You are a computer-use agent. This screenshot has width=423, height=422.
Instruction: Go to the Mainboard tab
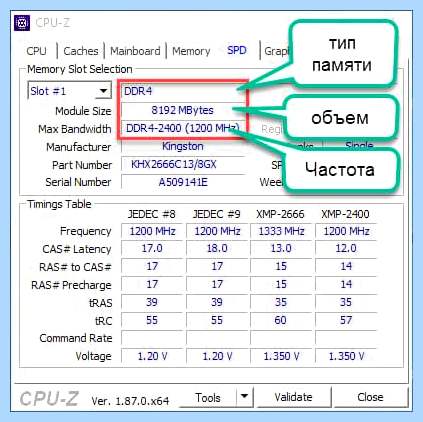point(135,51)
